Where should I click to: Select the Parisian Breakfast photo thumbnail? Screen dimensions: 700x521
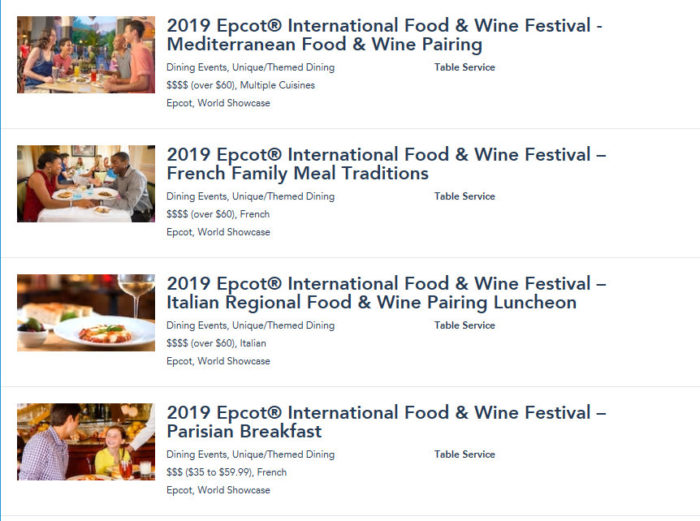click(86, 441)
